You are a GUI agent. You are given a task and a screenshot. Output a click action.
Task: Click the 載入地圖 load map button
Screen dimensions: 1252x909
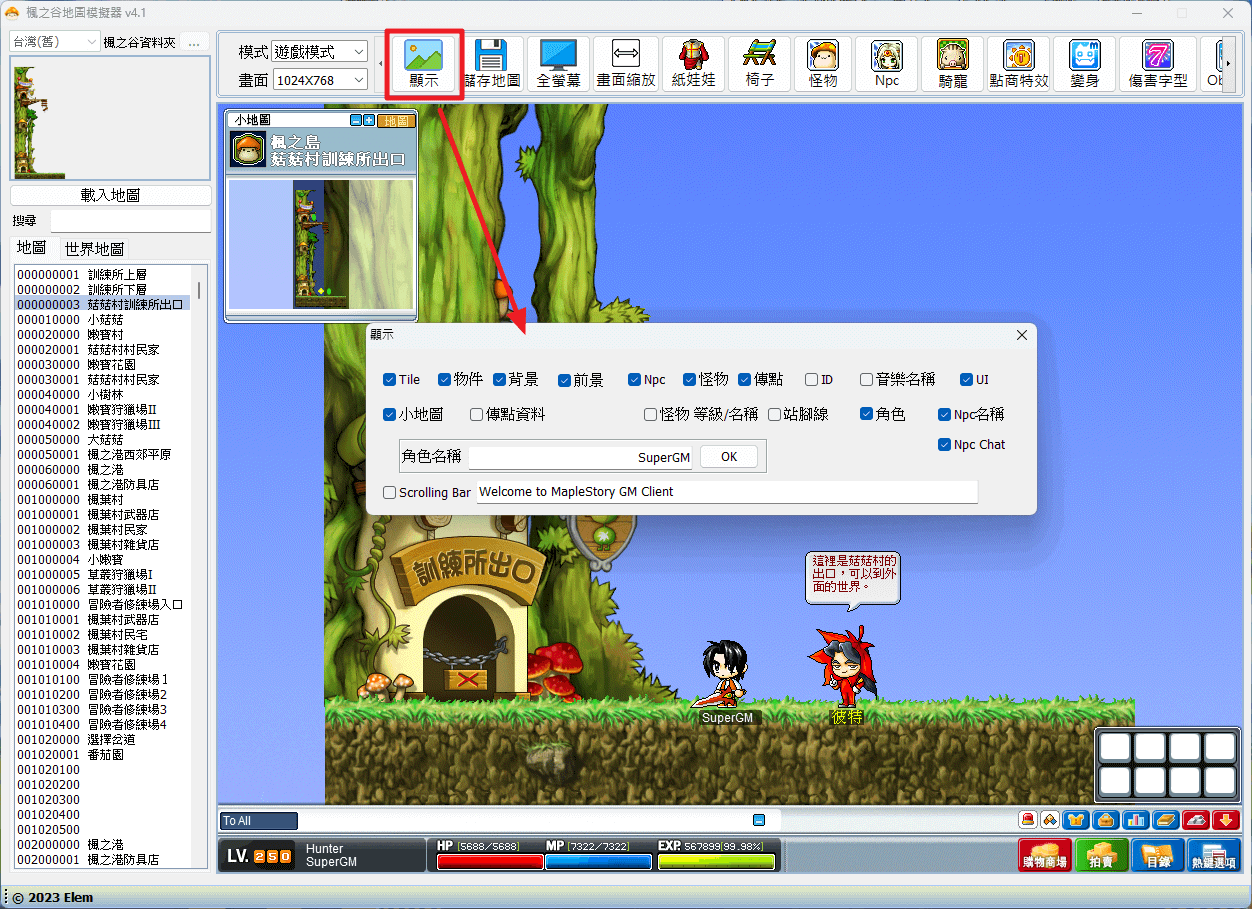click(x=111, y=195)
